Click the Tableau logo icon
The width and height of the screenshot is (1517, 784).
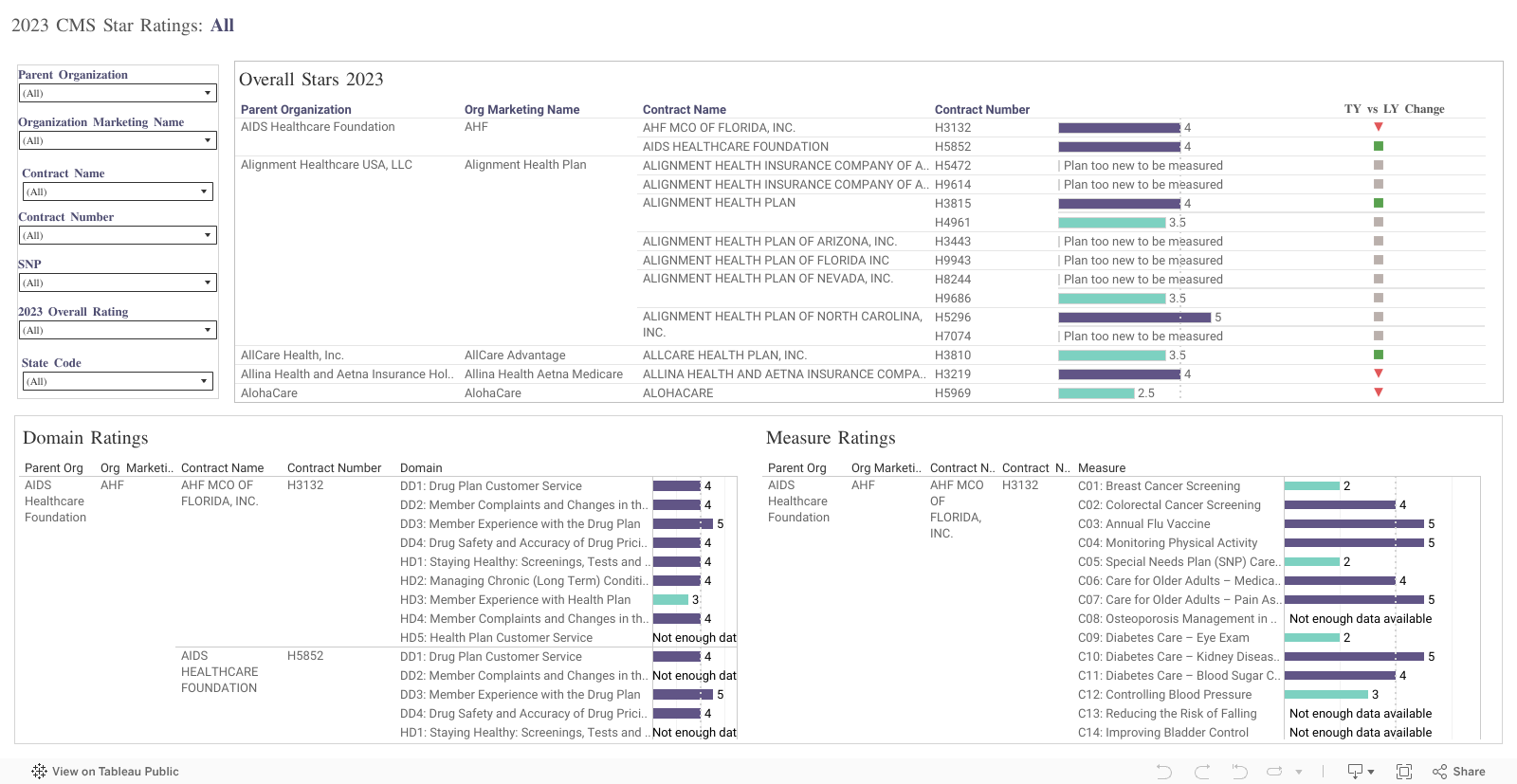coord(39,772)
